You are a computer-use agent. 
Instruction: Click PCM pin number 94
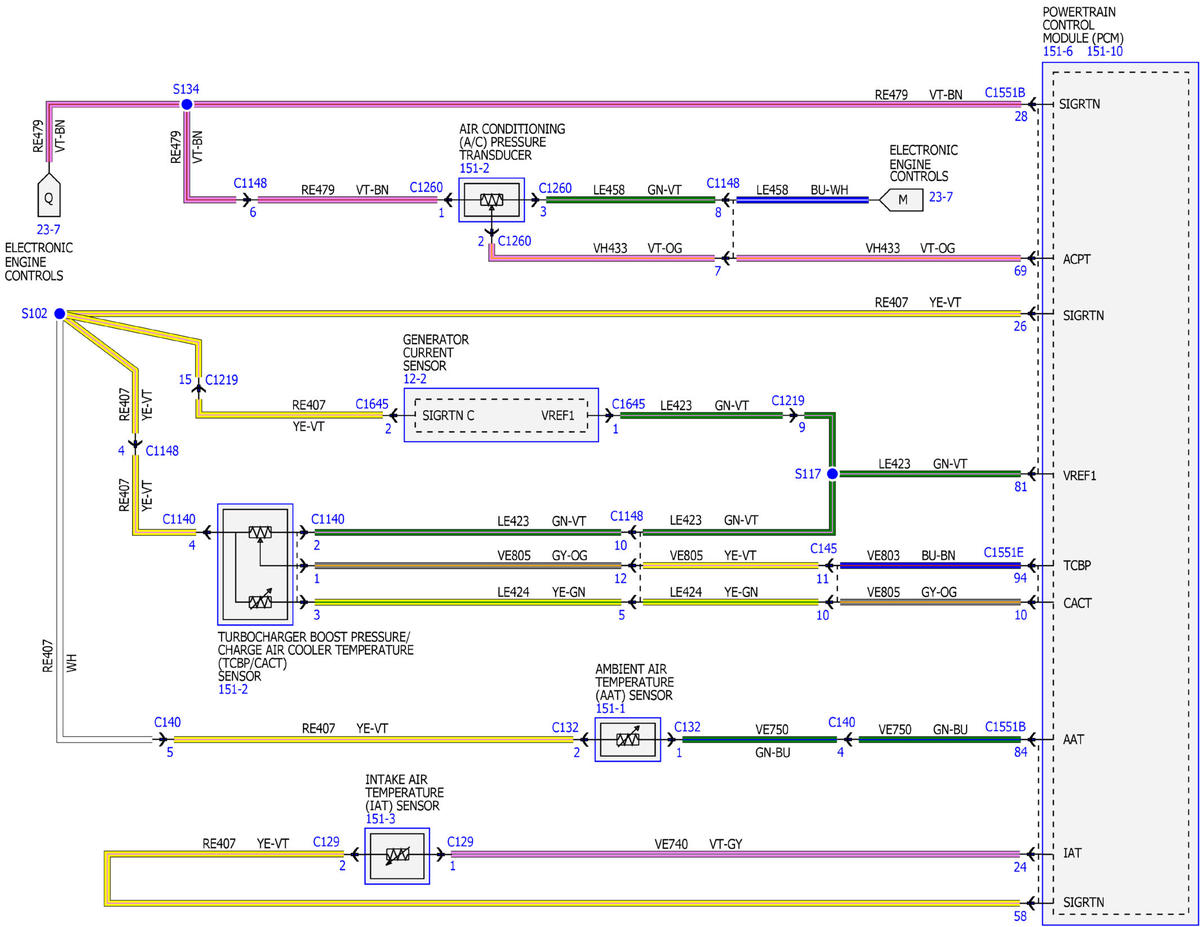point(1020,577)
